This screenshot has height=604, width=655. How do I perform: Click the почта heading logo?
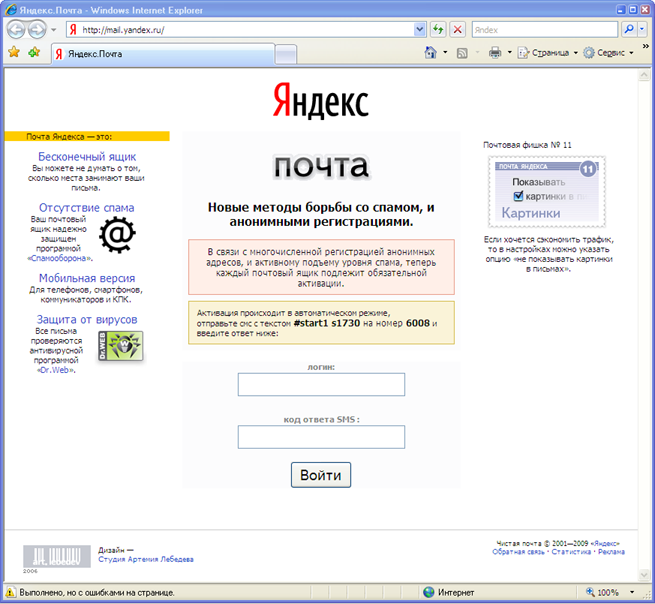[x=321, y=166]
